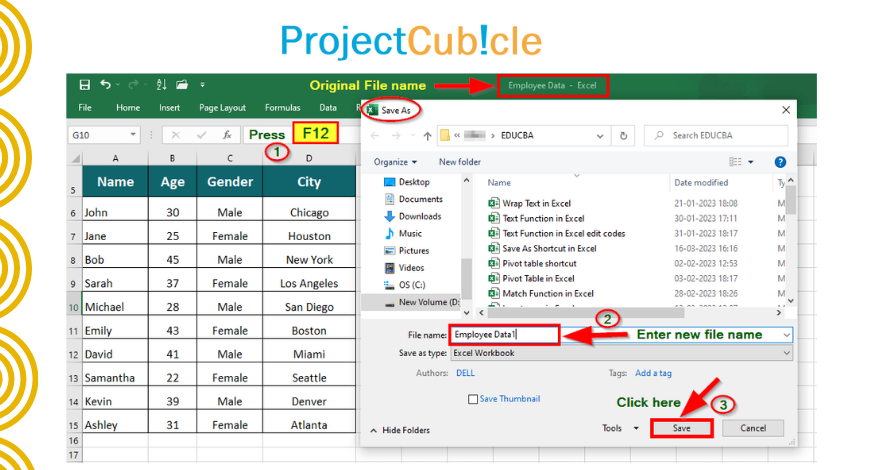Click the Save icon in Excel quick access toolbar
Viewport: 870px width, 470px height.
(x=84, y=85)
